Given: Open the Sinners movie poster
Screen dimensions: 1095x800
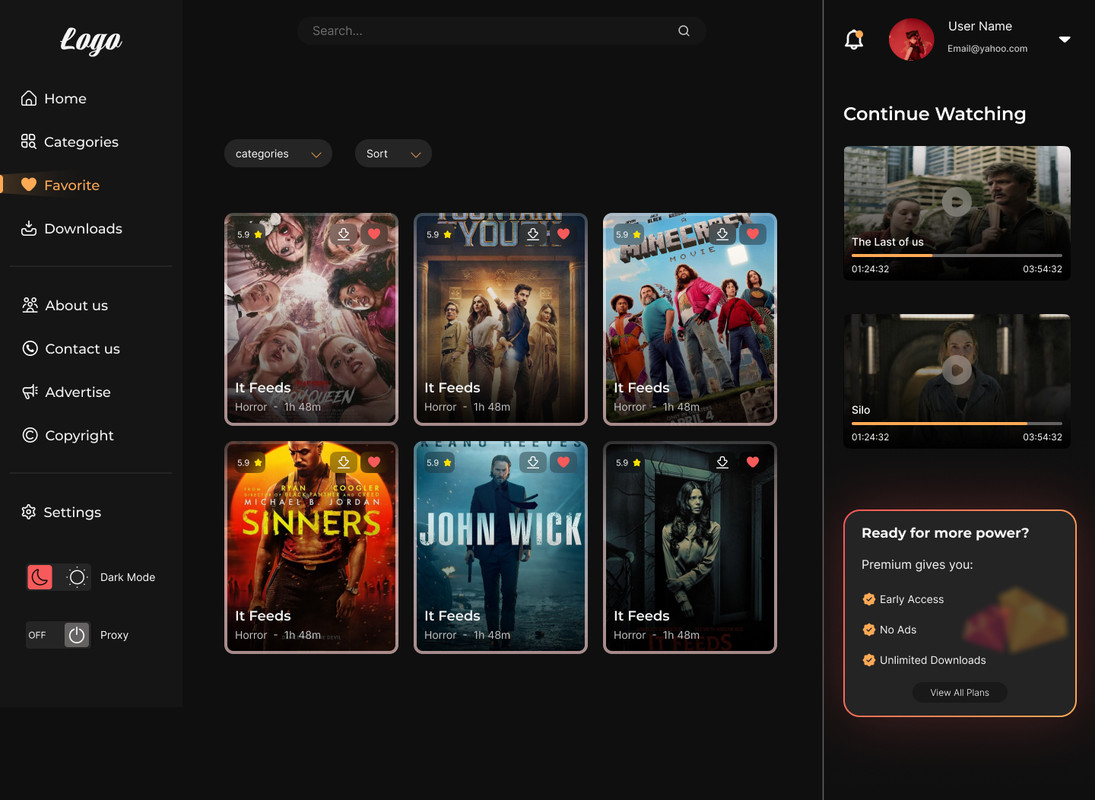Looking at the screenshot, I should tap(311, 547).
